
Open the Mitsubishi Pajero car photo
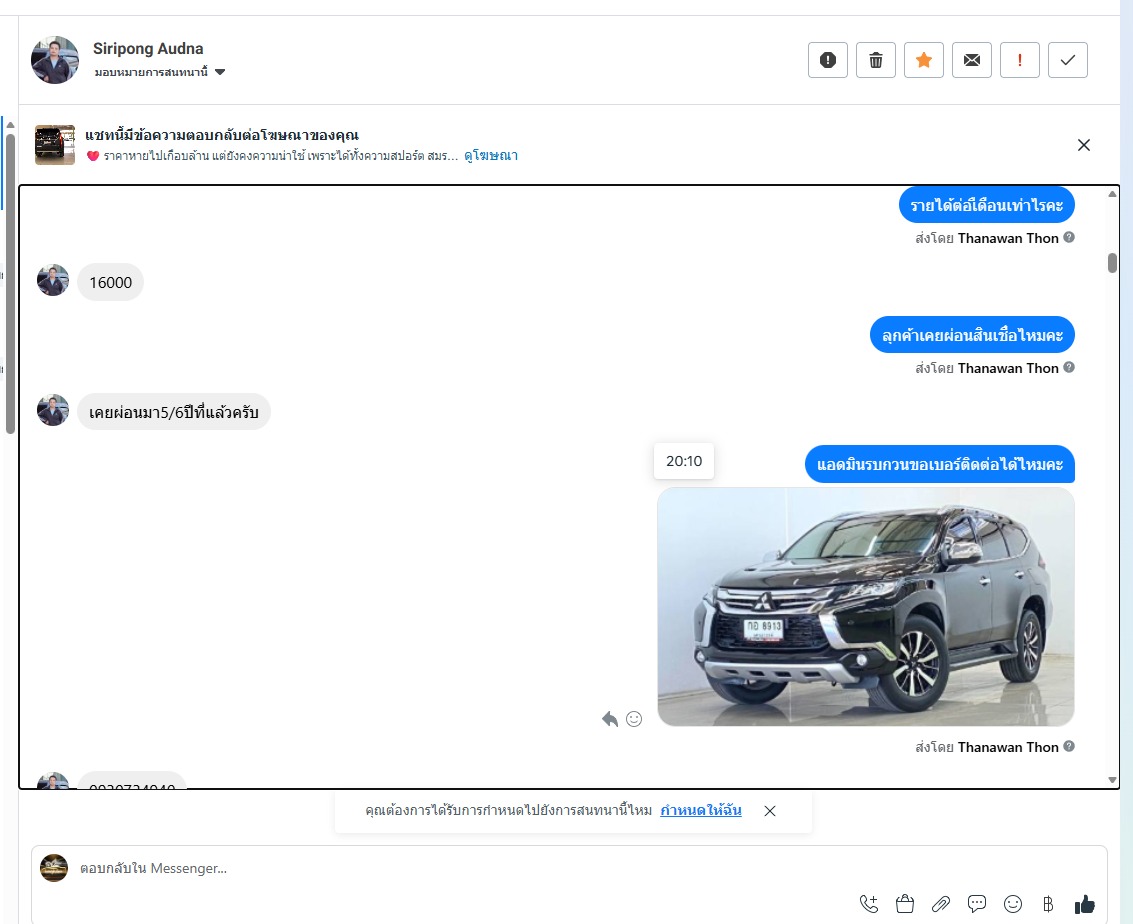[x=866, y=607]
